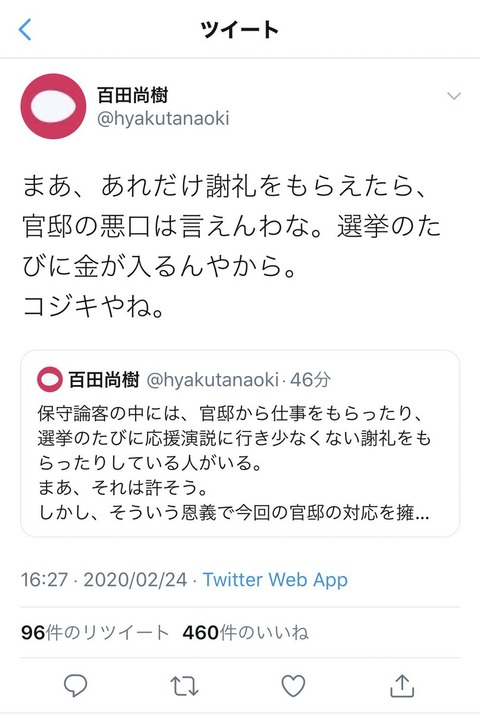Viewport: 480px width, 714px height.
Task: Expand tweet options chevron menu
Action: click(454, 96)
